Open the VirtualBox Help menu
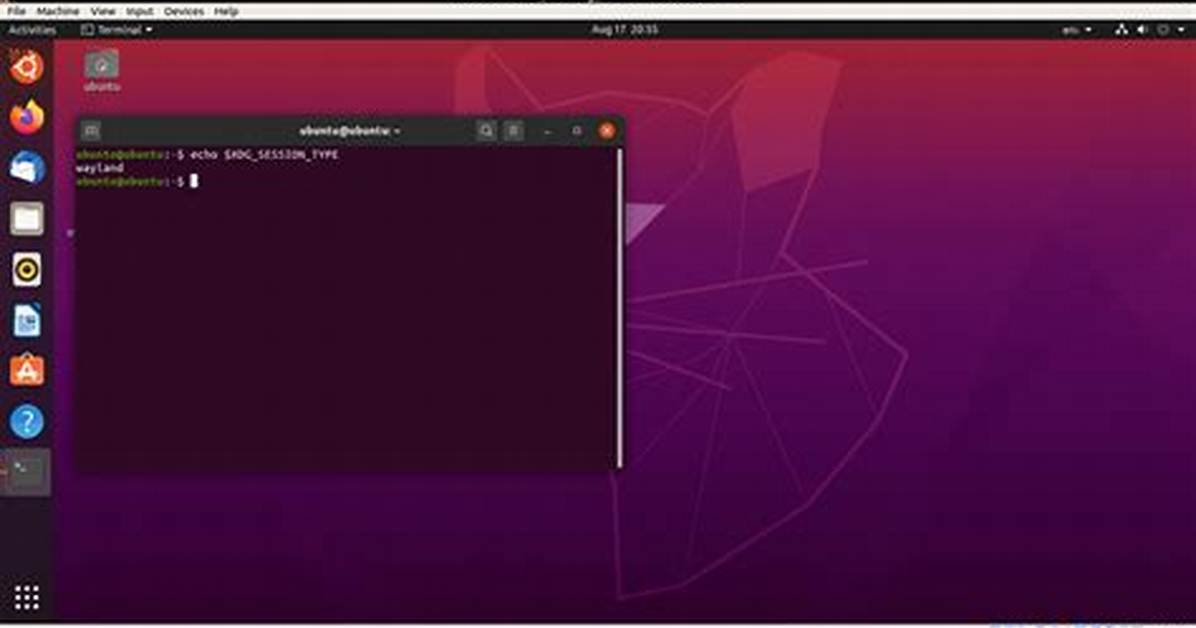Image resolution: width=1196 pixels, height=628 pixels. point(227,11)
